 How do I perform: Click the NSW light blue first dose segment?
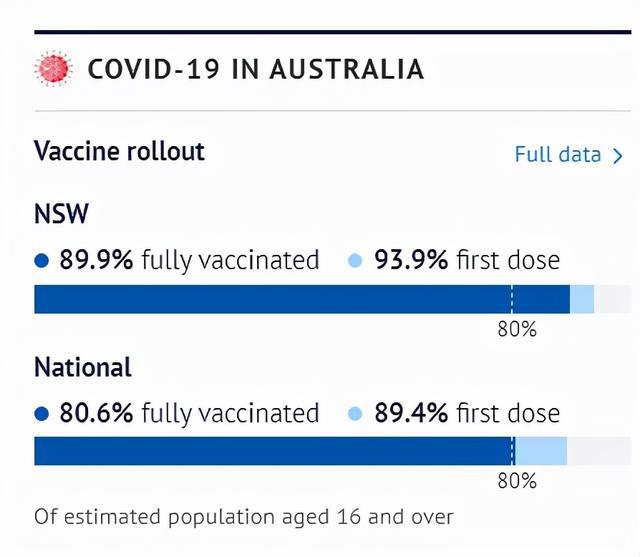click(x=582, y=300)
